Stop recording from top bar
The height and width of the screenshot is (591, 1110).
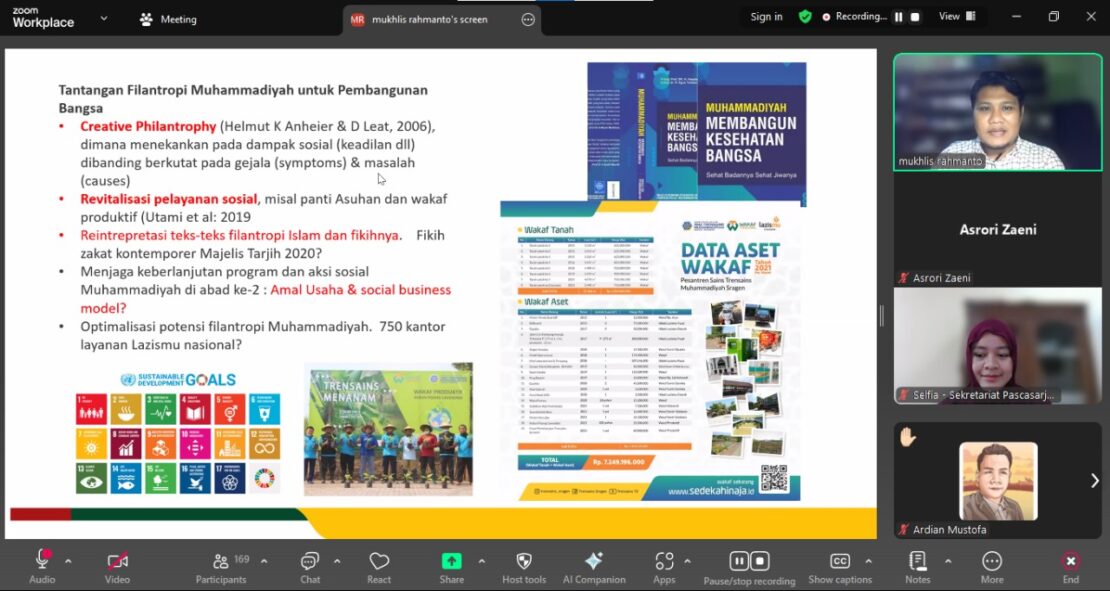915,17
